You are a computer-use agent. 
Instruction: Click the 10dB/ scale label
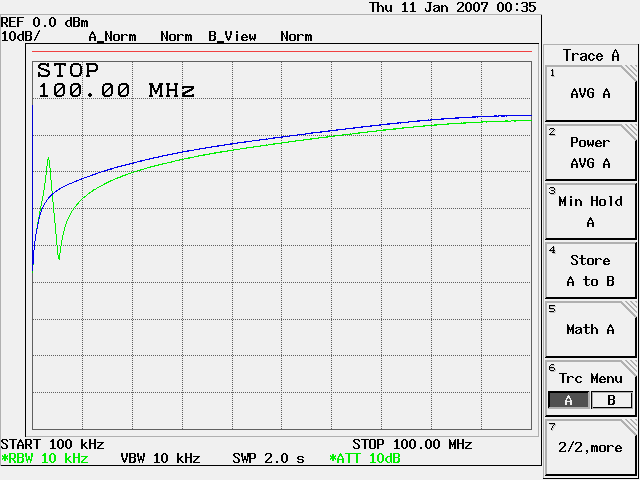point(20,36)
